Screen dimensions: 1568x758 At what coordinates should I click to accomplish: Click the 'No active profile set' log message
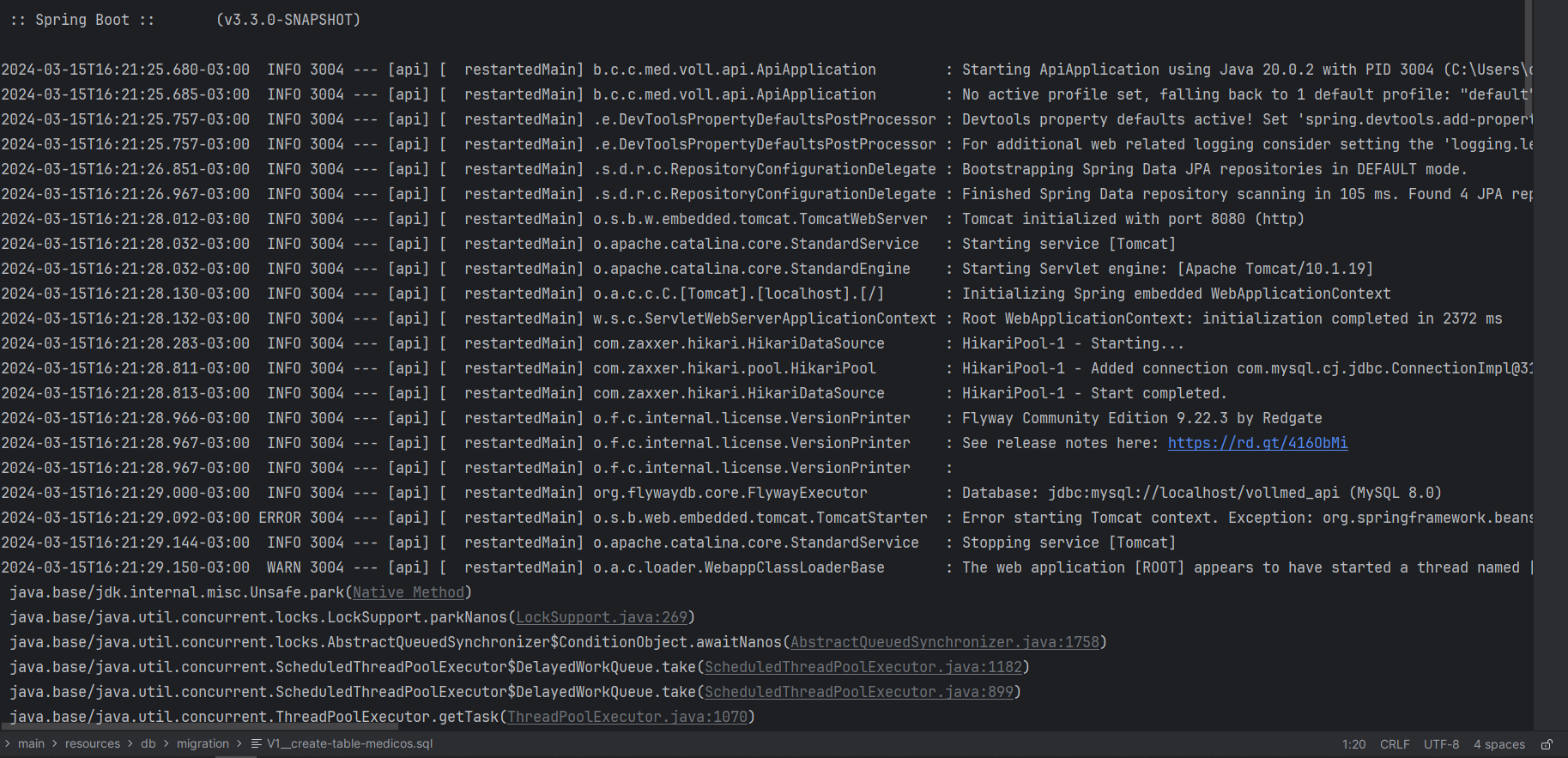click(1248, 94)
